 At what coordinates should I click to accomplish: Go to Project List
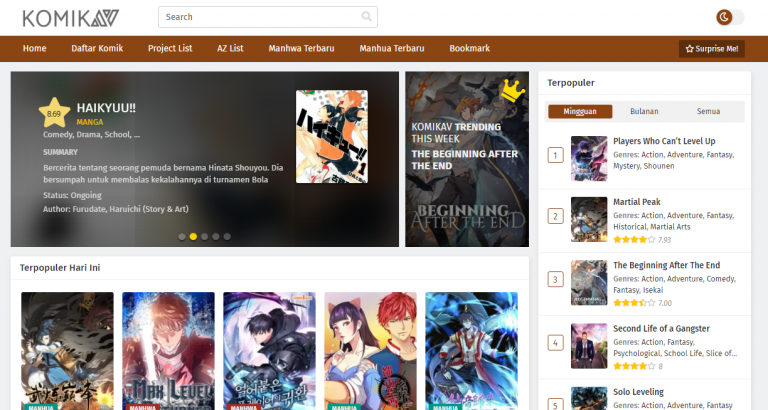pos(170,48)
